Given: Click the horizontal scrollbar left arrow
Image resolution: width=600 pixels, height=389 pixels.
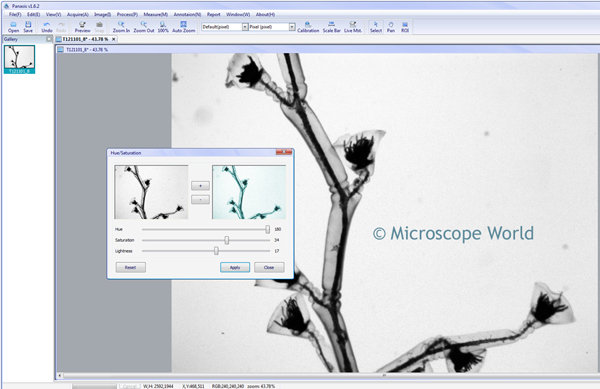Looking at the screenshot, I should [60, 376].
